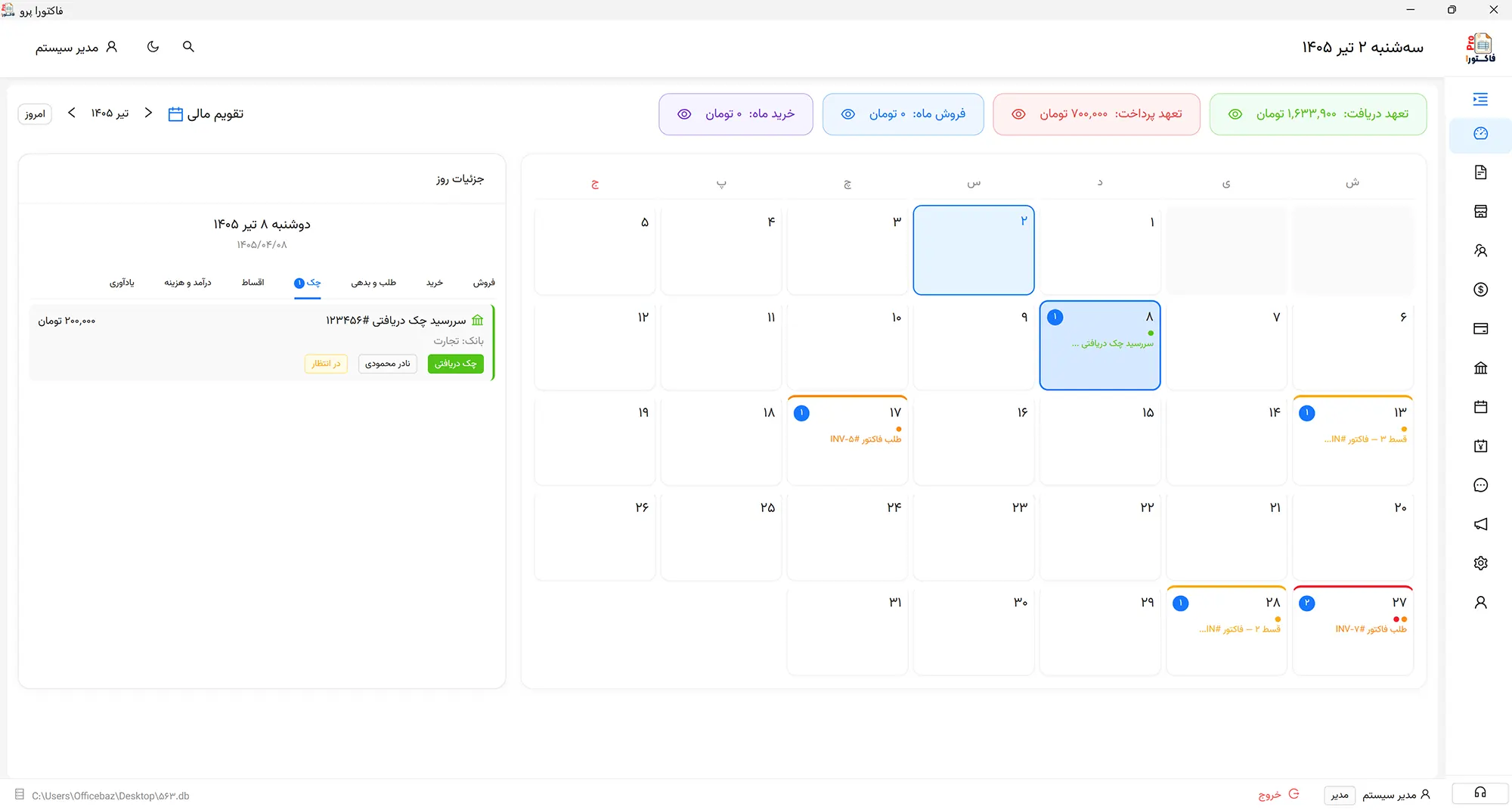Screen dimensions: 1512x810
Task: Open the user profile icon in sidebar
Action: coord(1480,603)
